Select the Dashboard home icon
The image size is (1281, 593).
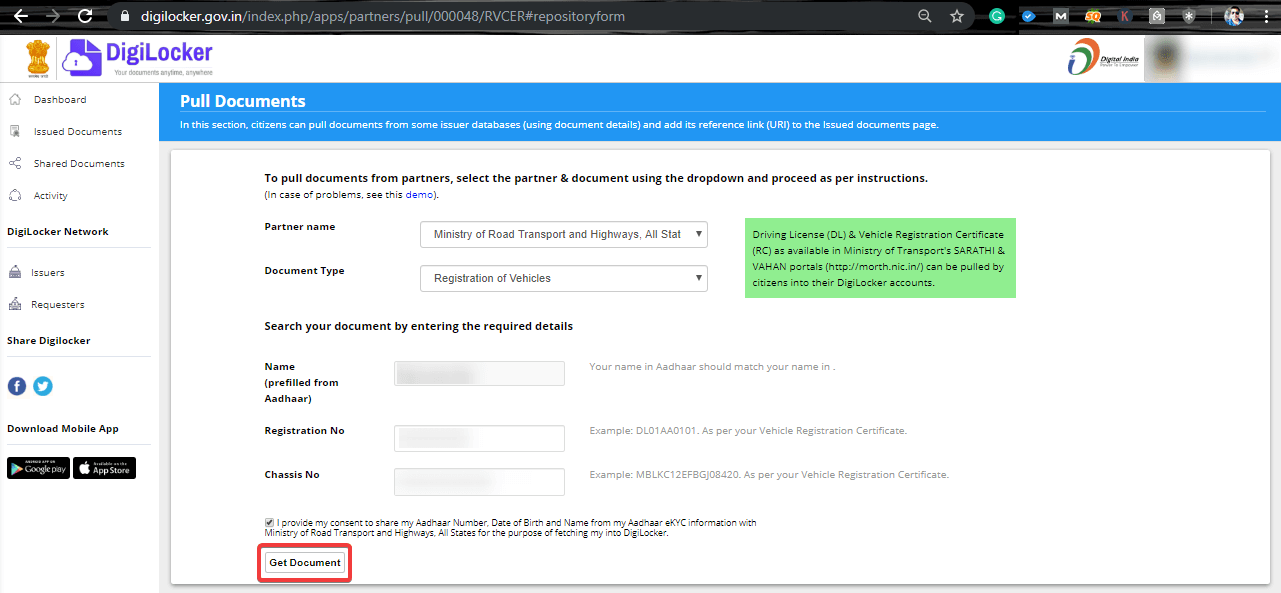pyautogui.click(x=14, y=99)
